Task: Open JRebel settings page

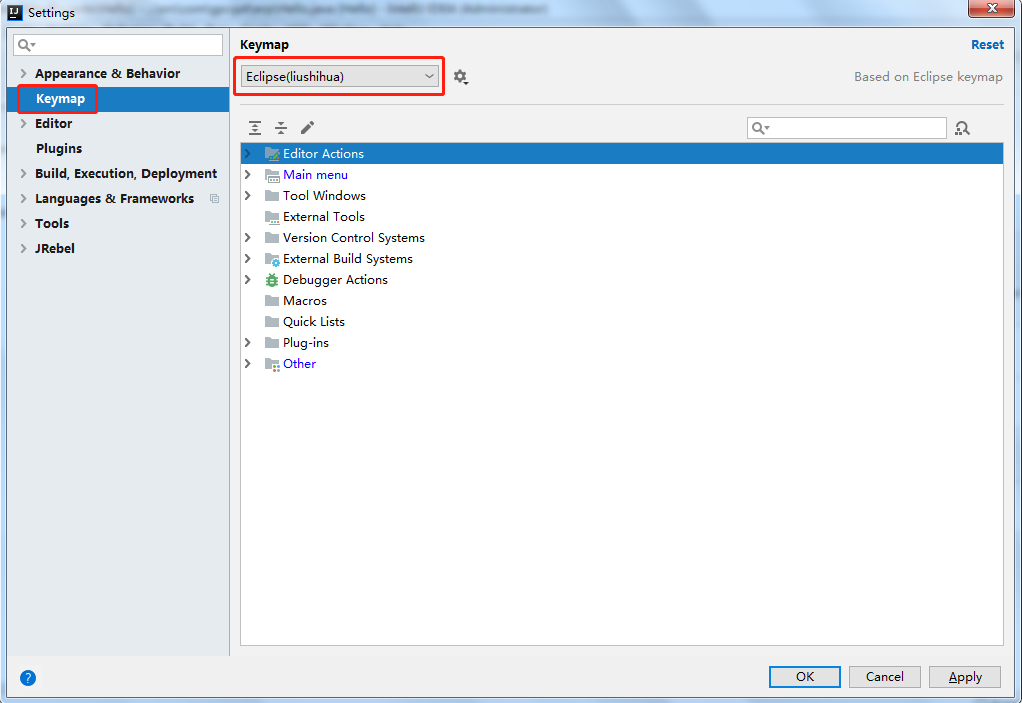Action: (x=55, y=248)
